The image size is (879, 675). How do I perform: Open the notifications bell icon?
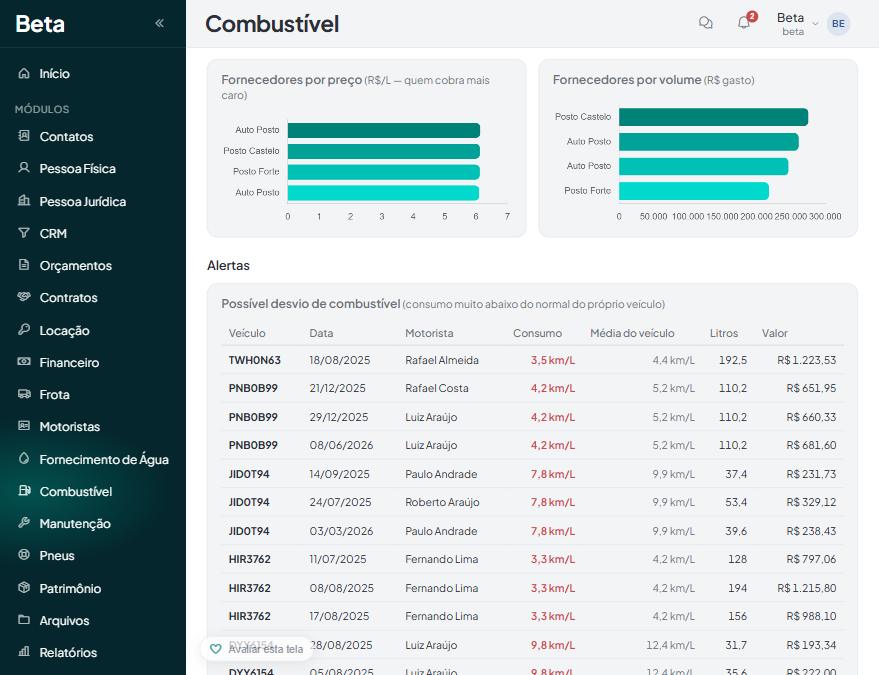pyautogui.click(x=744, y=23)
